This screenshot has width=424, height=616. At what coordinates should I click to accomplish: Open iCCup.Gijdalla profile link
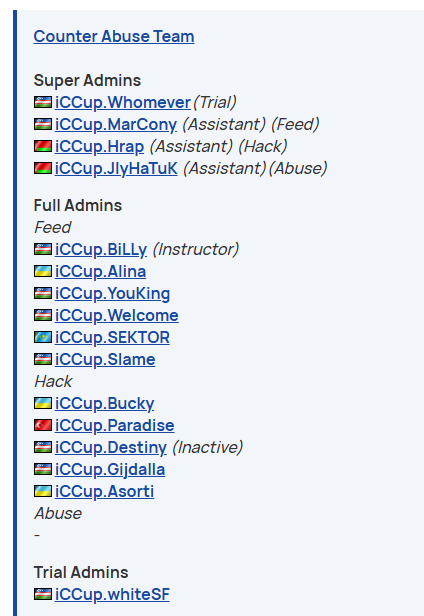110,469
